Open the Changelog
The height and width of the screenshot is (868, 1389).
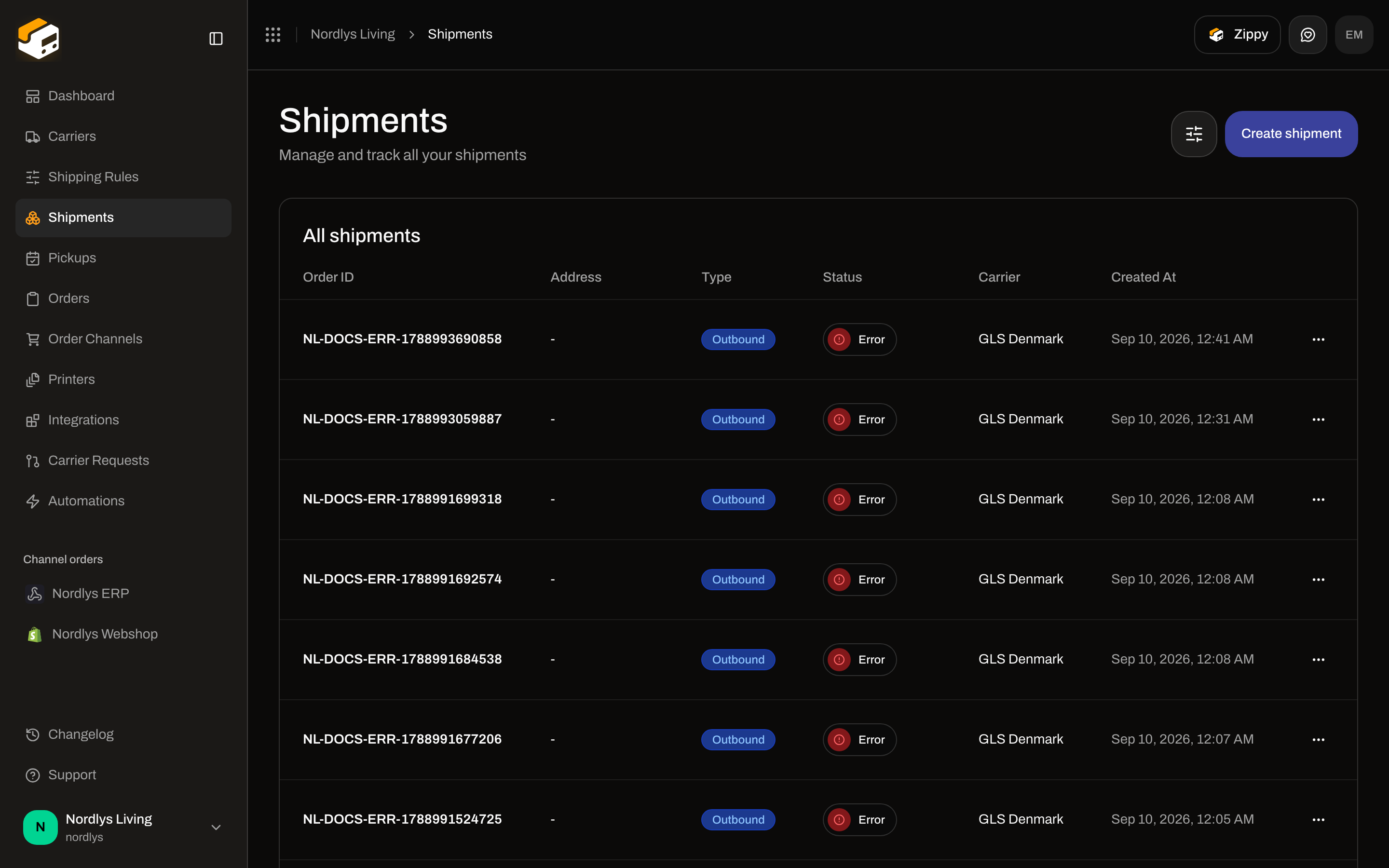click(x=123, y=734)
